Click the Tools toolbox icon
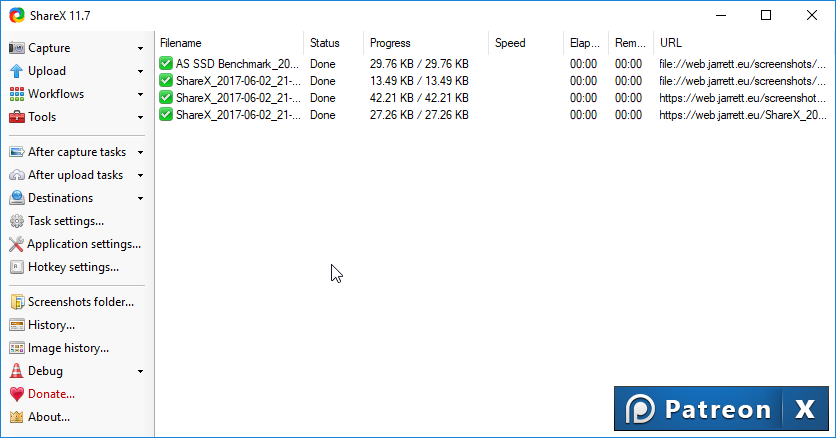The image size is (836, 438). pyautogui.click(x=17, y=117)
